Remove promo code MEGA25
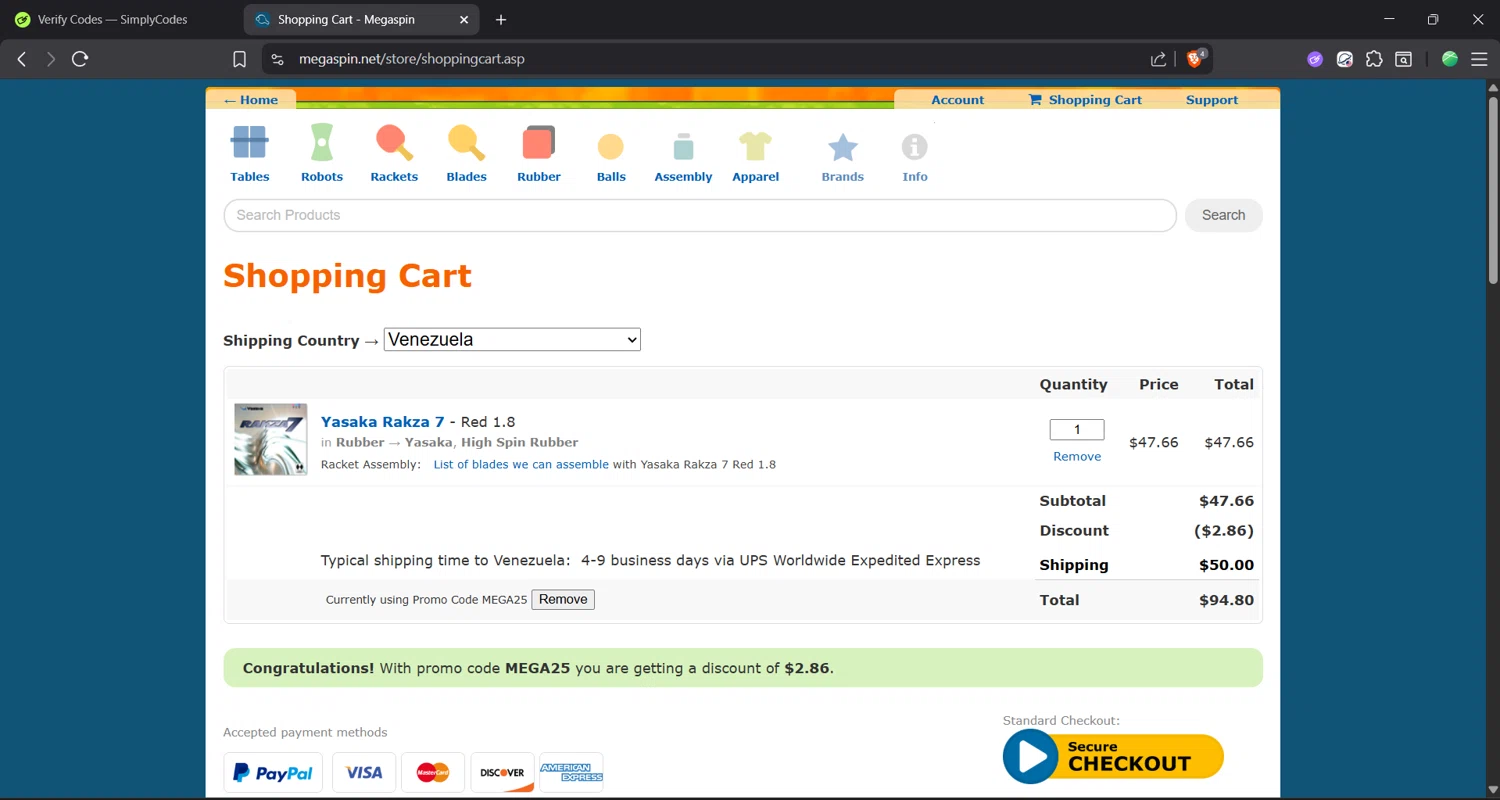The width and height of the screenshot is (1500, 800). point(563,599)
